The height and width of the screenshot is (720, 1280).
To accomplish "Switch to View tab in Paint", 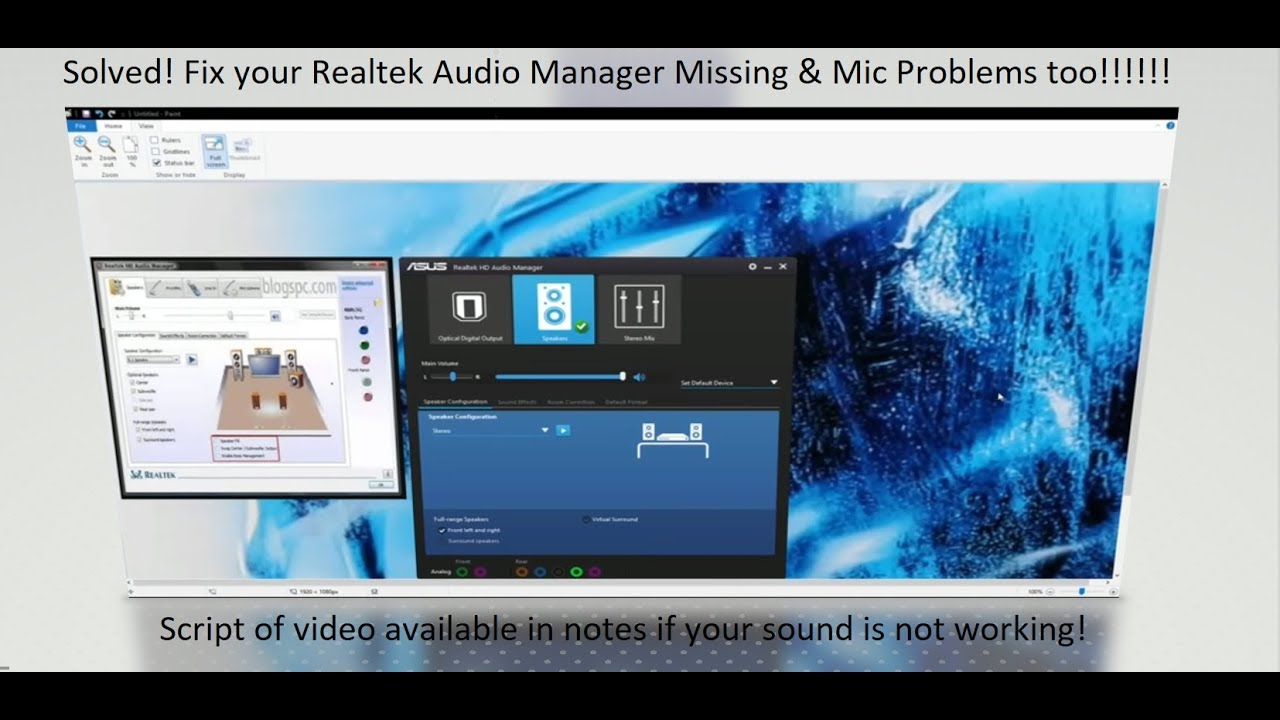I will coord(146,126).
